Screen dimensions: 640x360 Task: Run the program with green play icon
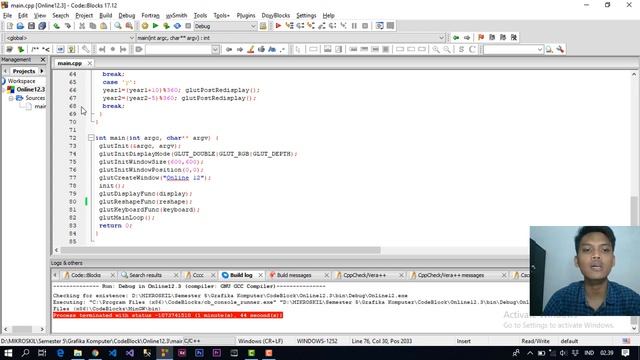click(156, 26)
